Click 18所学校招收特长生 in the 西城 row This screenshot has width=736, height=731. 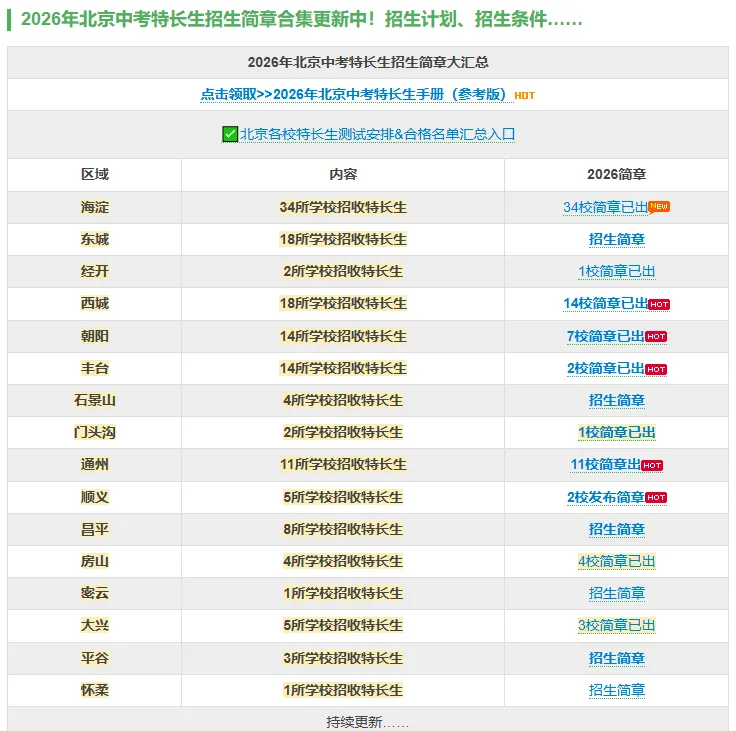[343, 303]
